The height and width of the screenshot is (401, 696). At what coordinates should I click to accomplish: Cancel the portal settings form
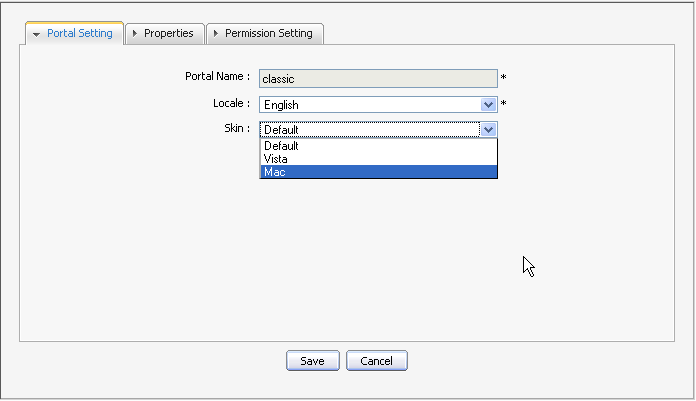377,361
